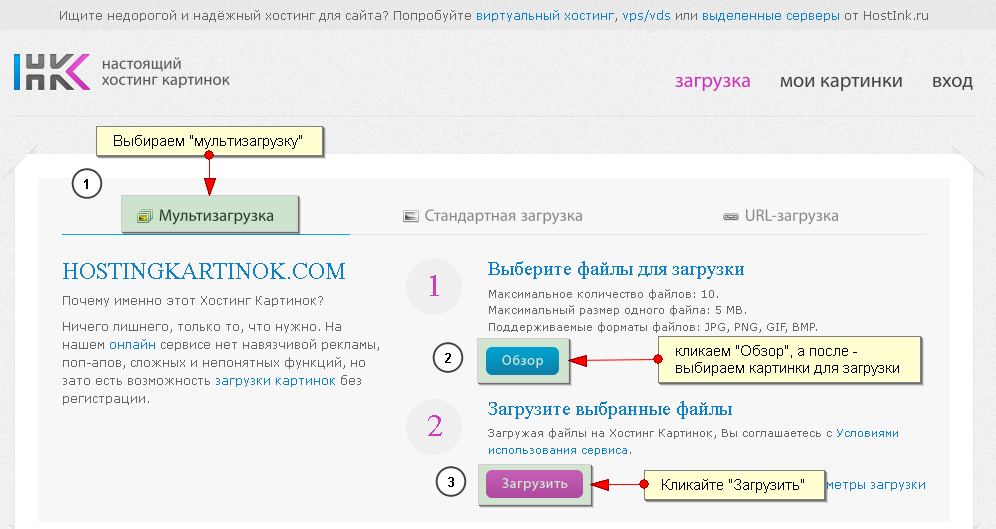Open the вход login page
Image resolution: width=996 pixels, height=529 pixels.
coord(952,81)
